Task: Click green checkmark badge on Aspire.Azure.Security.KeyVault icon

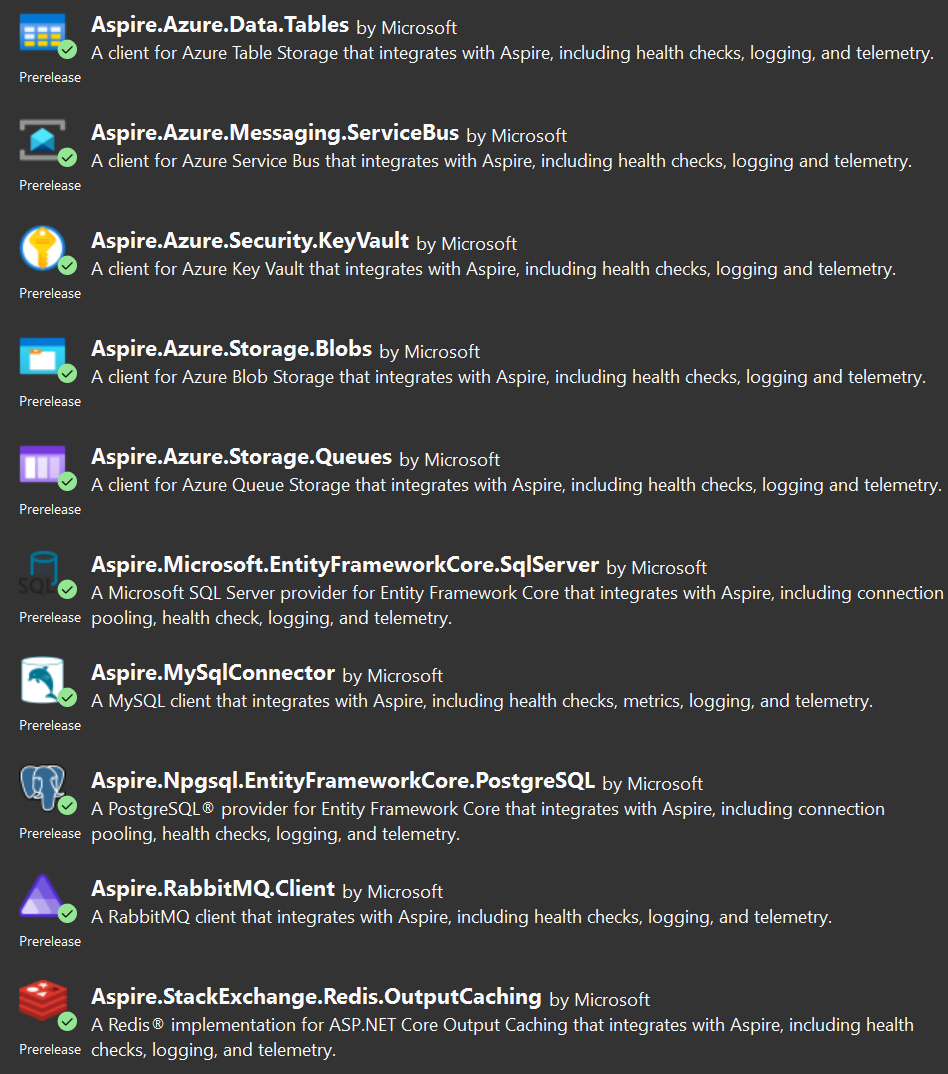Action: click(67, 266)
